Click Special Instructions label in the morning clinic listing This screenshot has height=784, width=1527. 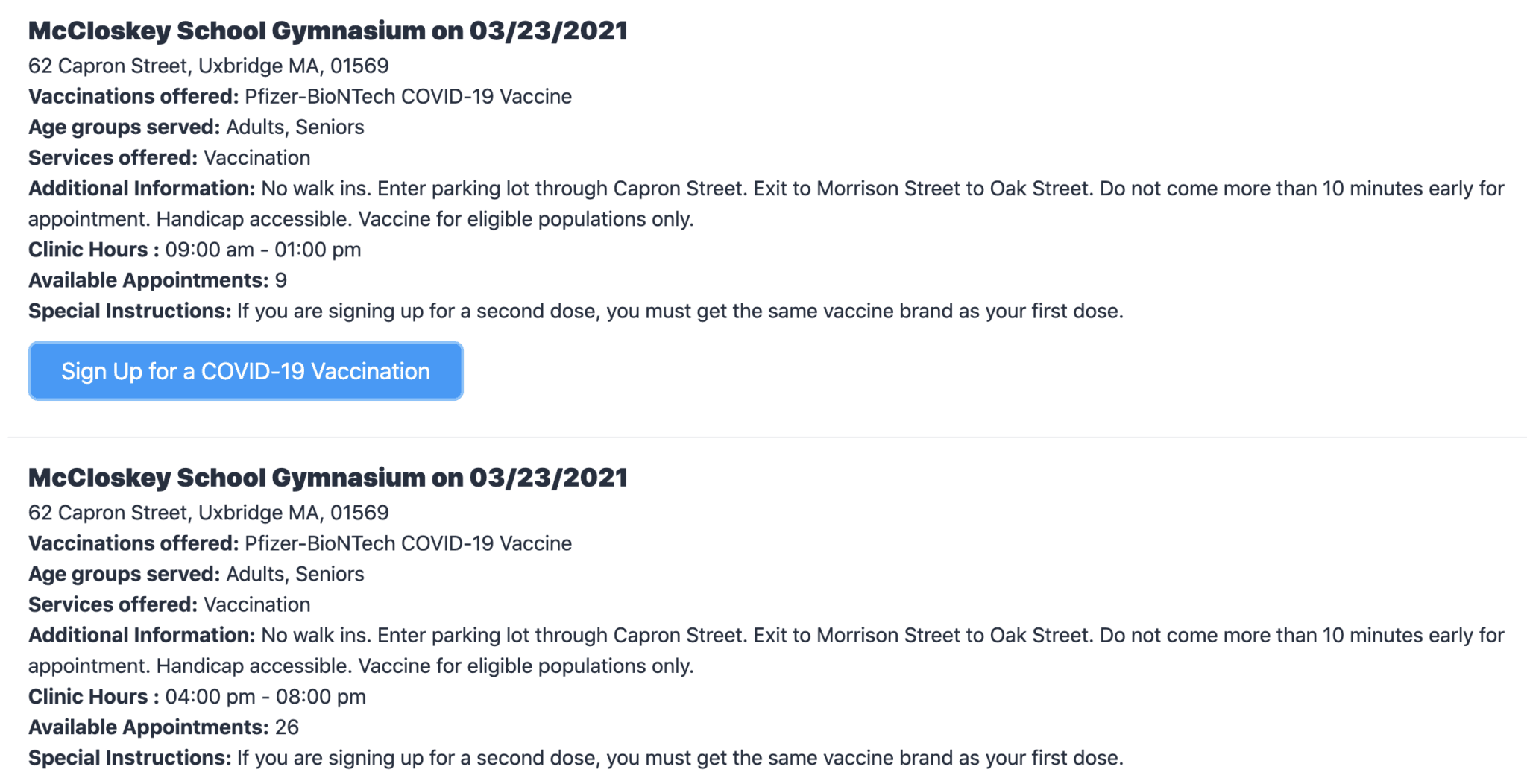(130, 311)
